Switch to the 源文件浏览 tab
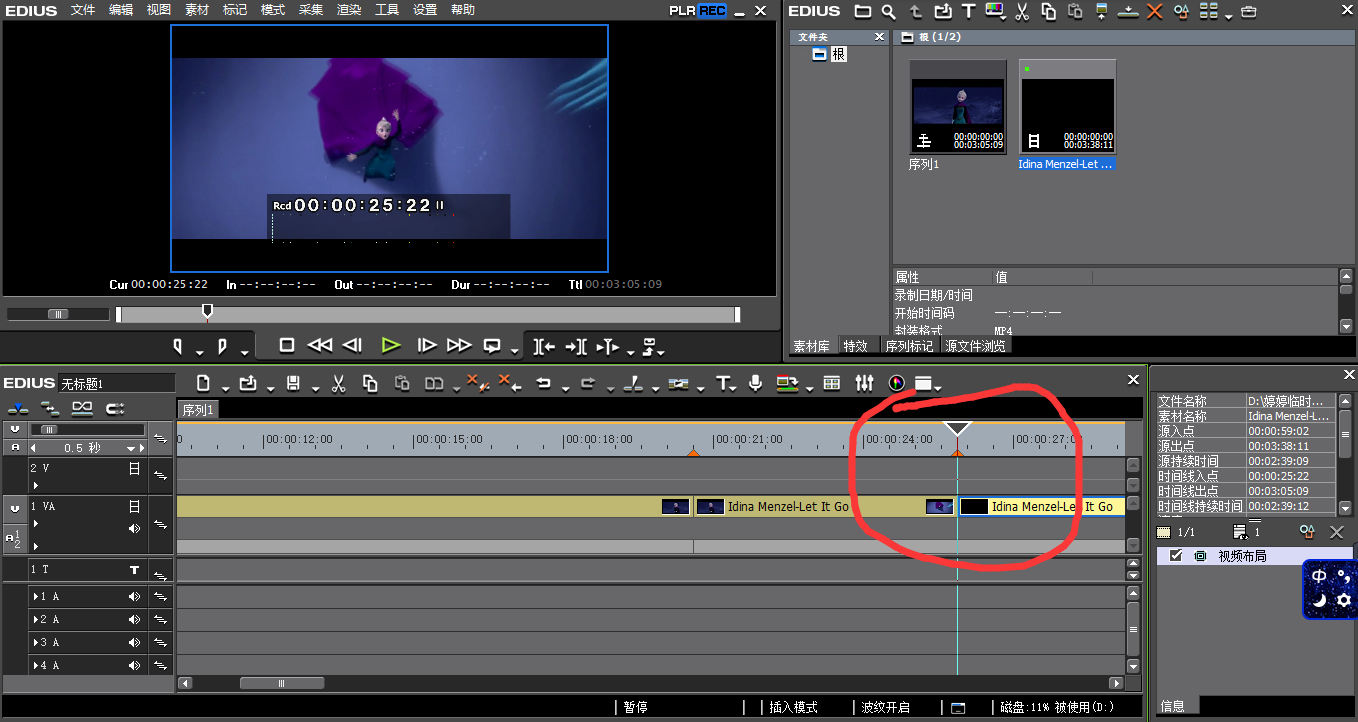The image size is (1358, 722). [x=976, y=346]
